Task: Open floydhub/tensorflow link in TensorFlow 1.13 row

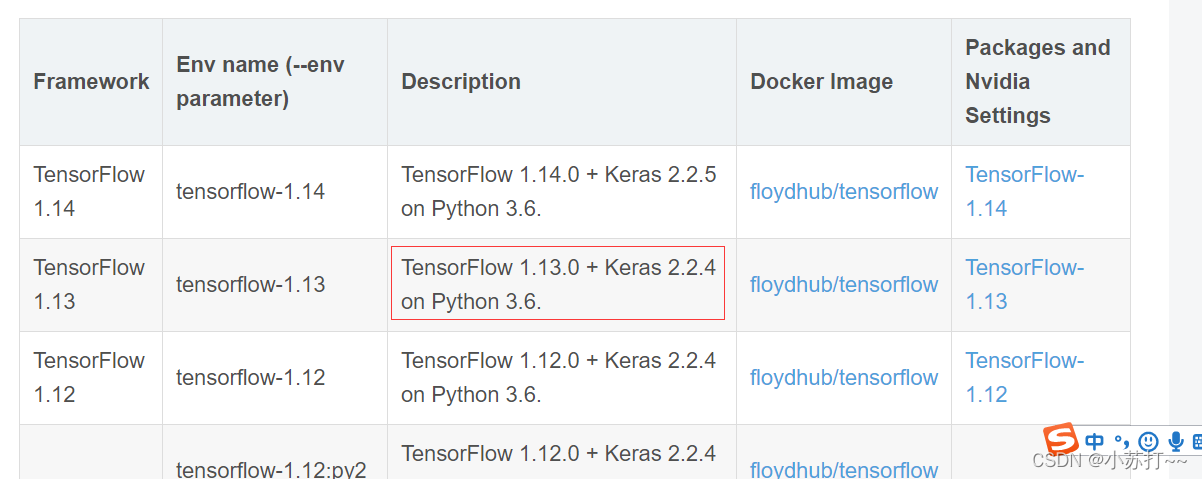Action: 844,284
